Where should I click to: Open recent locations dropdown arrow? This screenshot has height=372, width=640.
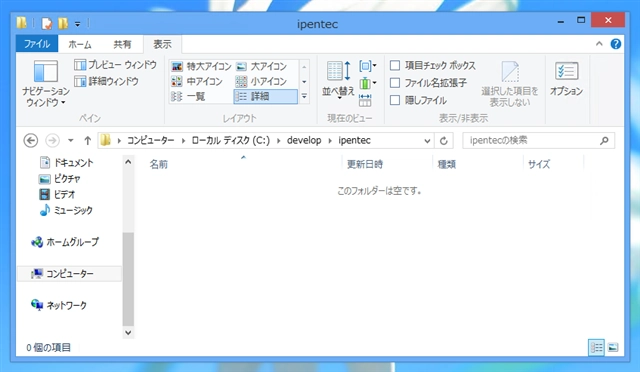click(x=71, y=140)
